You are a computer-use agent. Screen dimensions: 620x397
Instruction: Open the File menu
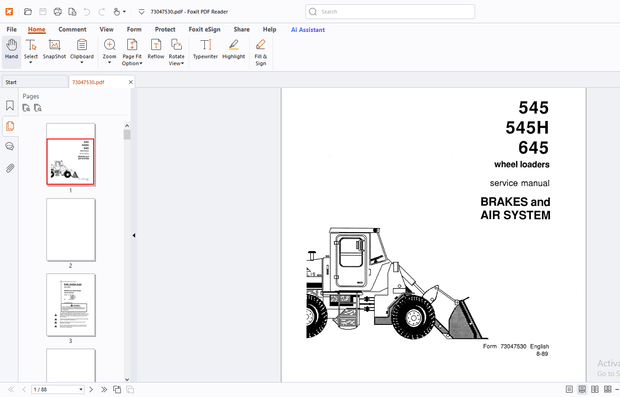[11, 29]
